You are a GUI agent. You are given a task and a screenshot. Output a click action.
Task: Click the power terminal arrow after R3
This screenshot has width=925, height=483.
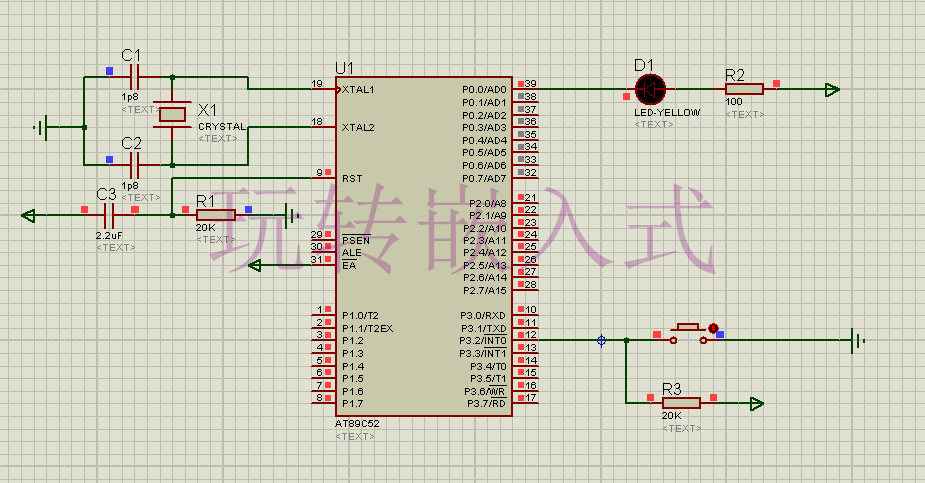point(757,403)
